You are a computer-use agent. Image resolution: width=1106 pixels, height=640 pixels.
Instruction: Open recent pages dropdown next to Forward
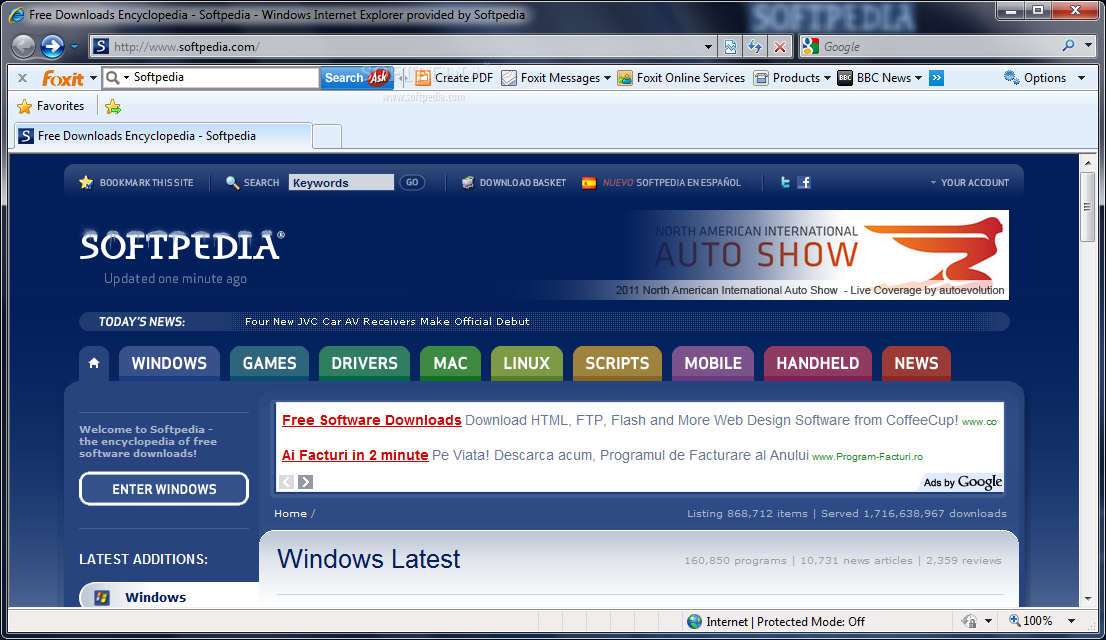(75, 47)
